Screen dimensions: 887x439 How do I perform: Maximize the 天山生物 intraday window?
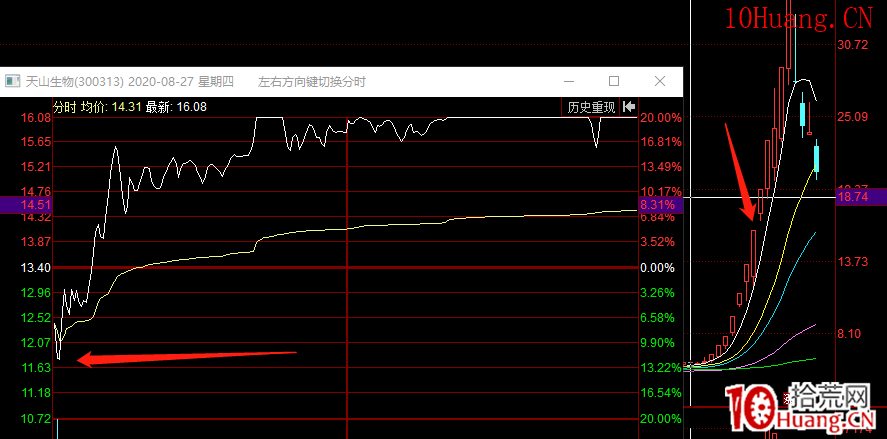[614, 81]
